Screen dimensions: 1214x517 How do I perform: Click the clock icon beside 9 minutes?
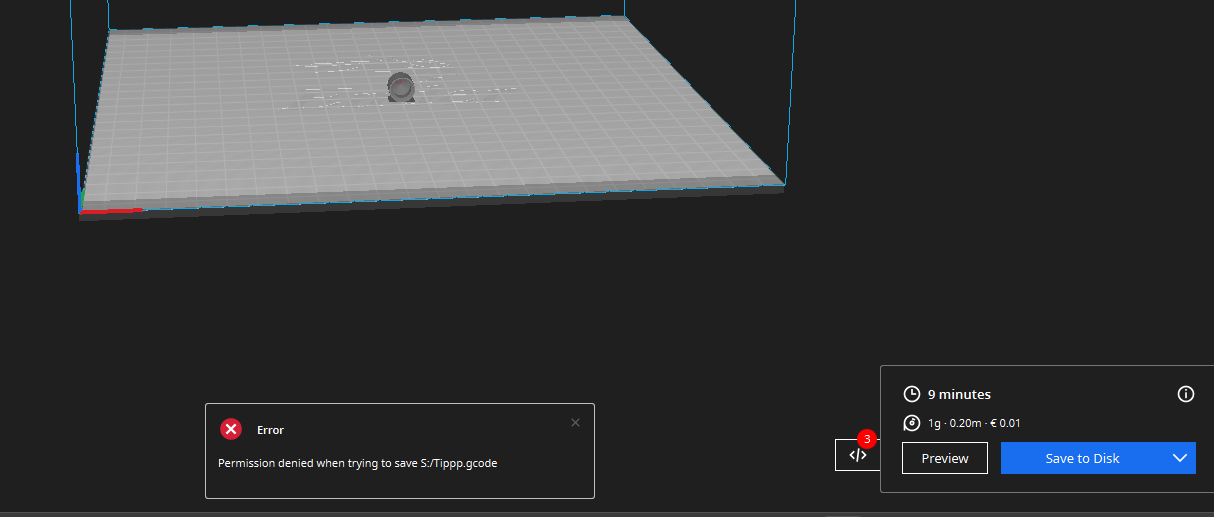pyautogui.click(x=911, y=394)
